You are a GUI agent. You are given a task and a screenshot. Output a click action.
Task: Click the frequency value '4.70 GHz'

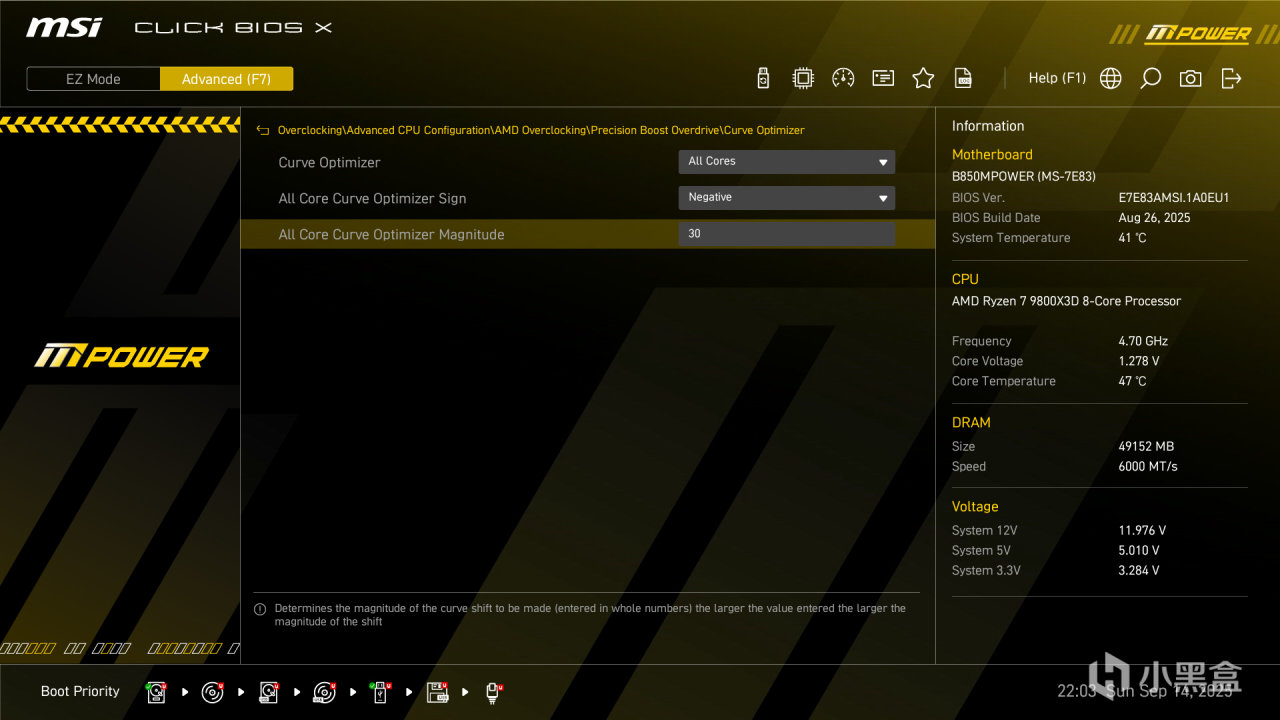click(x=1143, y=341)
